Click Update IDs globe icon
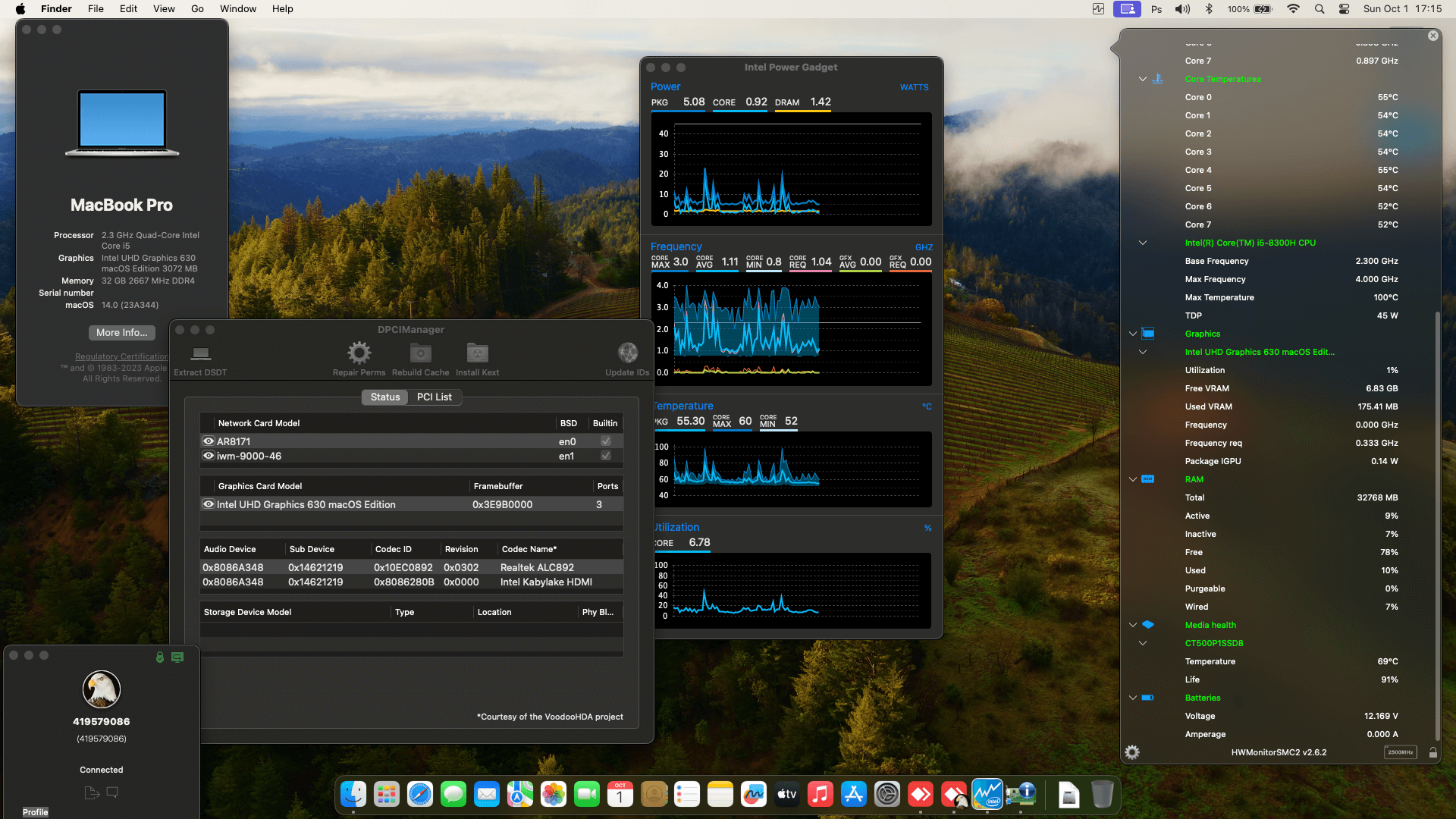The image size is (1456, 819). click(628, 353)
